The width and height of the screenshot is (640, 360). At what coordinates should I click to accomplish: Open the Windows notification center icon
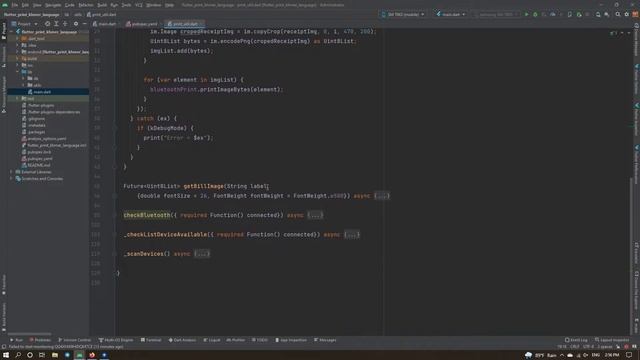(x=629, y=355)
